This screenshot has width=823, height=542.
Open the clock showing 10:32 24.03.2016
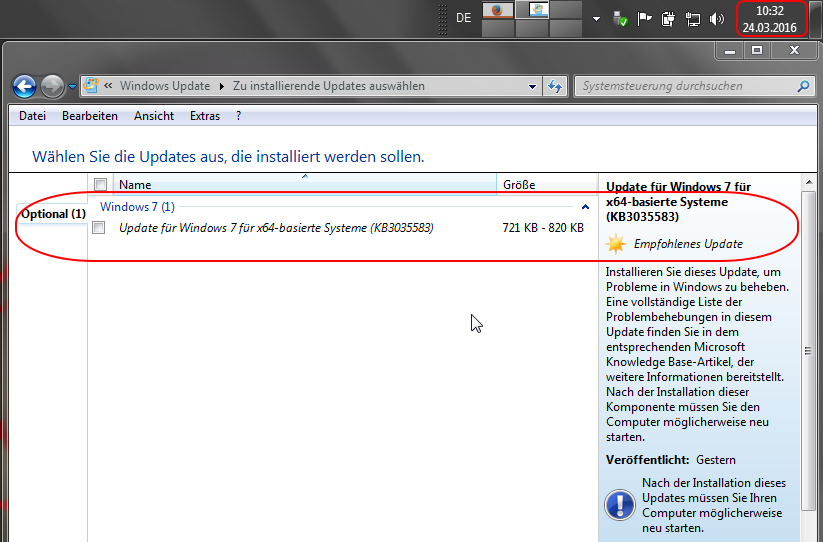click(x=769, y=19)
